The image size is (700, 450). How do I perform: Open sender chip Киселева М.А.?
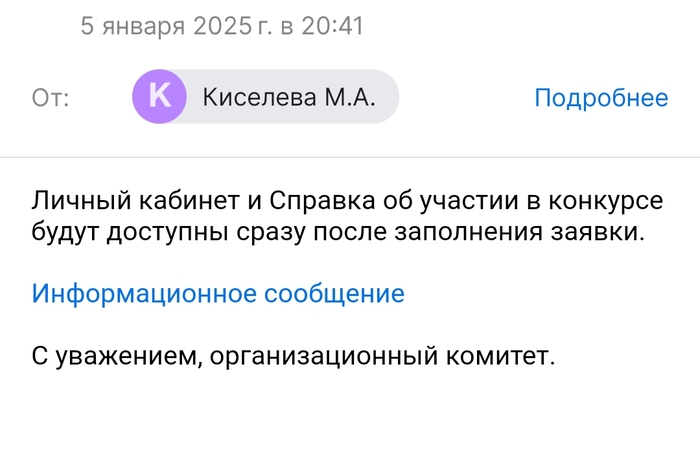(266, 97)
